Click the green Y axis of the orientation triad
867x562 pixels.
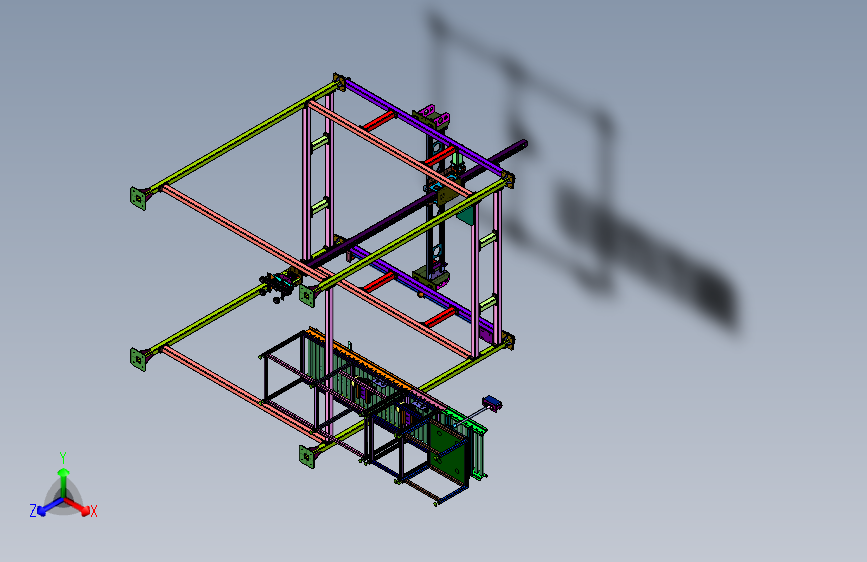point(64,483)
